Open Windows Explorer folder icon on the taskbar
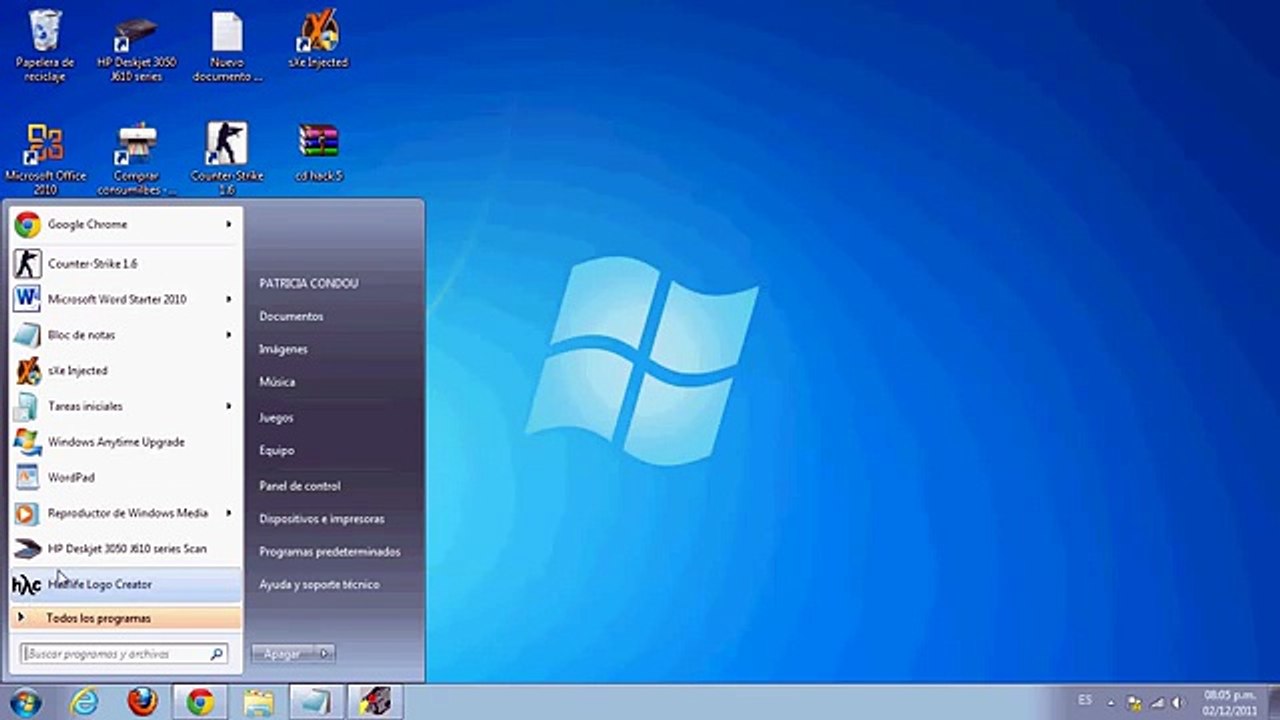1280x720 pixels. [x=258, y=702]
